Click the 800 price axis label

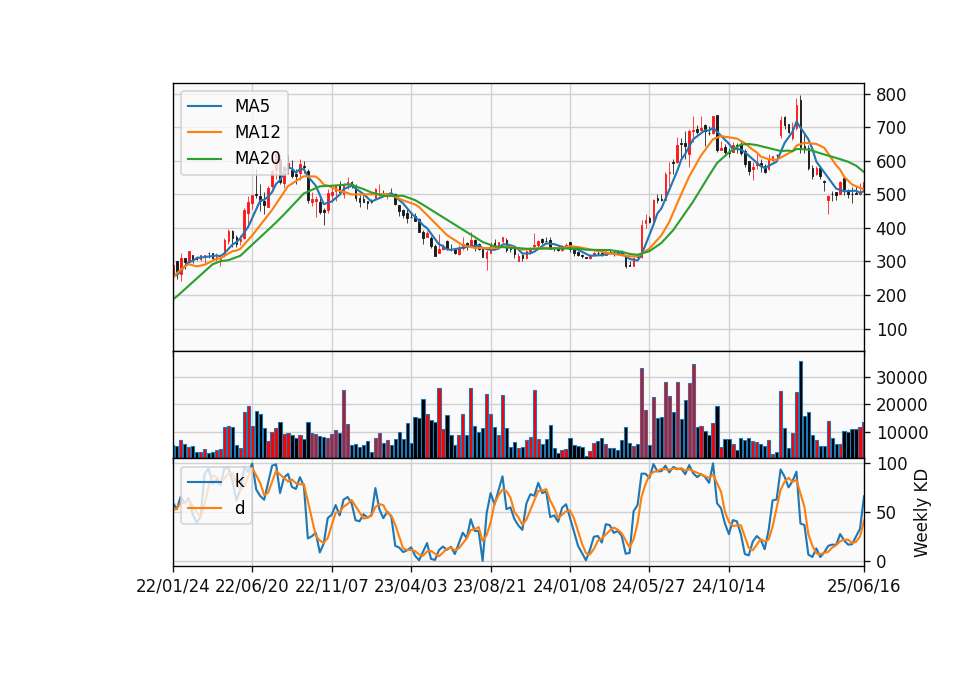pos(891,95)
